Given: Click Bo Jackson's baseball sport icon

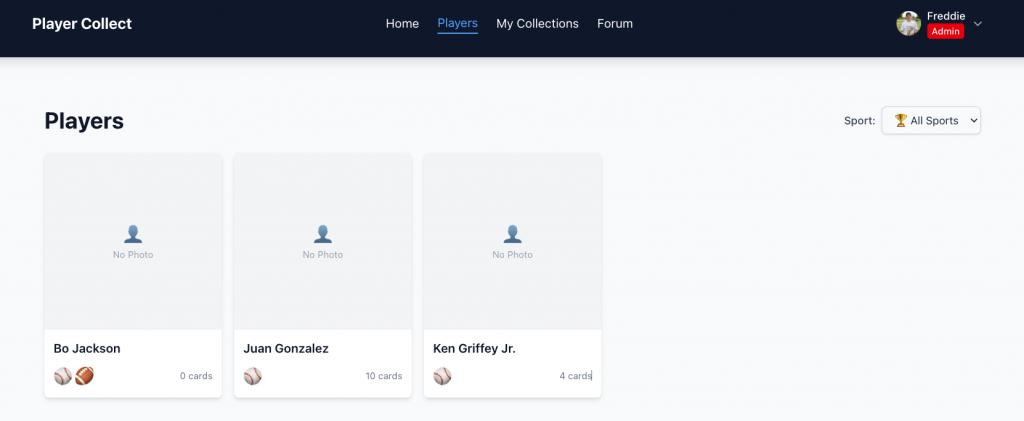Looking at the screenshot, I should click(x=63, y=376).
